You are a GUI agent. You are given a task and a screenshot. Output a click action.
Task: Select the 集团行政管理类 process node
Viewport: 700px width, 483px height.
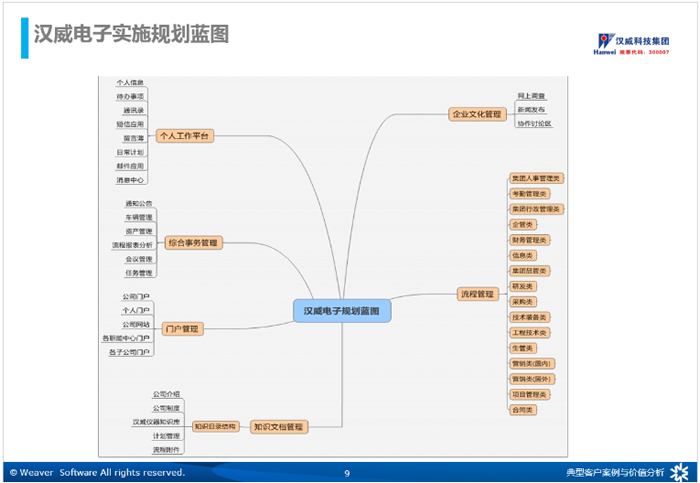536,209
